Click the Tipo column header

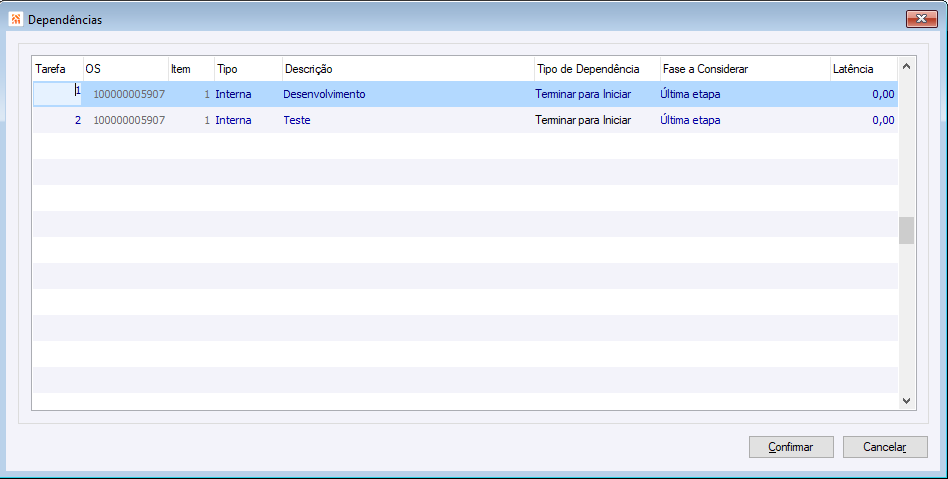[248, 69]
